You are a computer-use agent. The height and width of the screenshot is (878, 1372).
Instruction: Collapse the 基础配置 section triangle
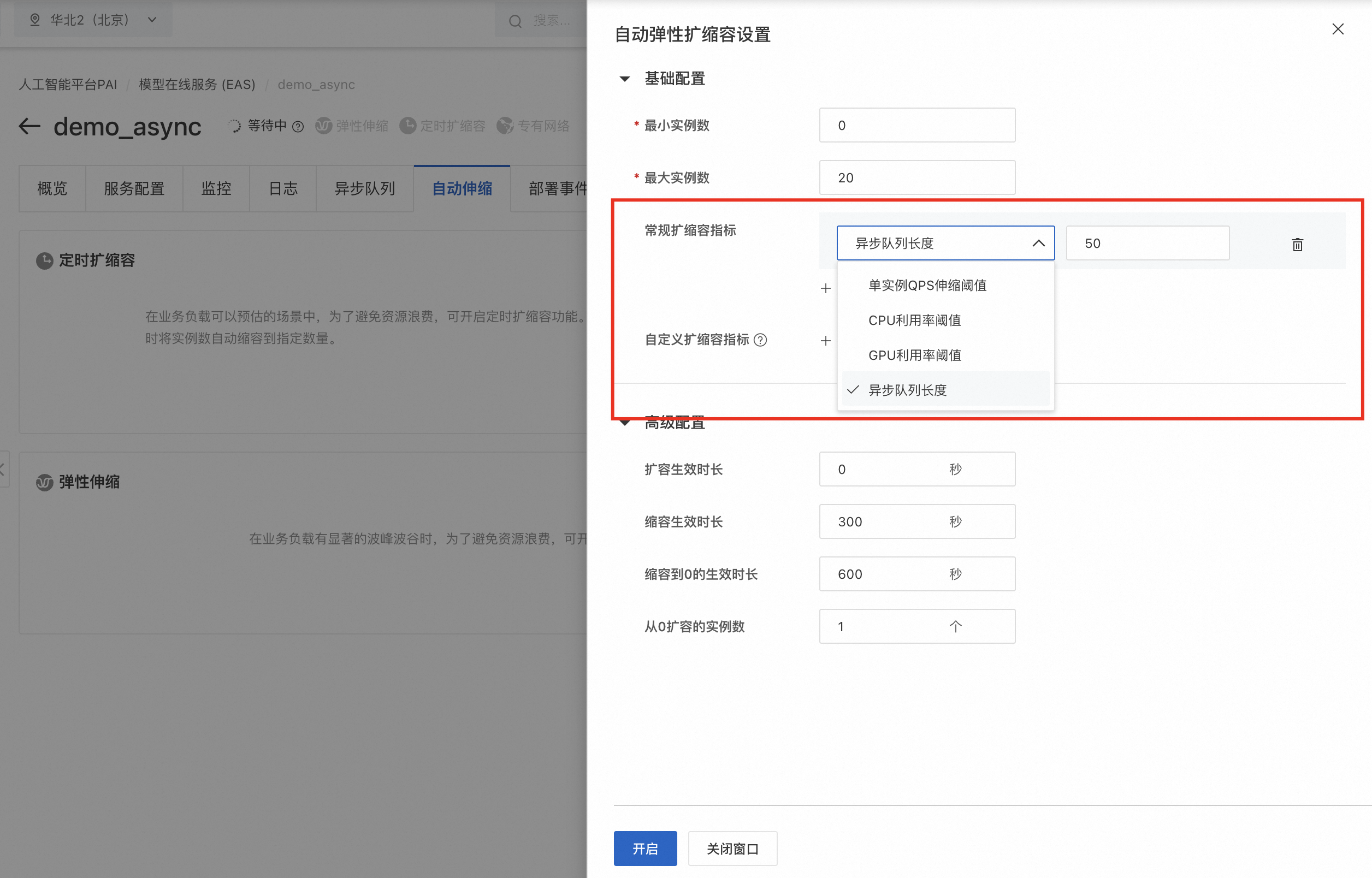click(x=624, y=79)
